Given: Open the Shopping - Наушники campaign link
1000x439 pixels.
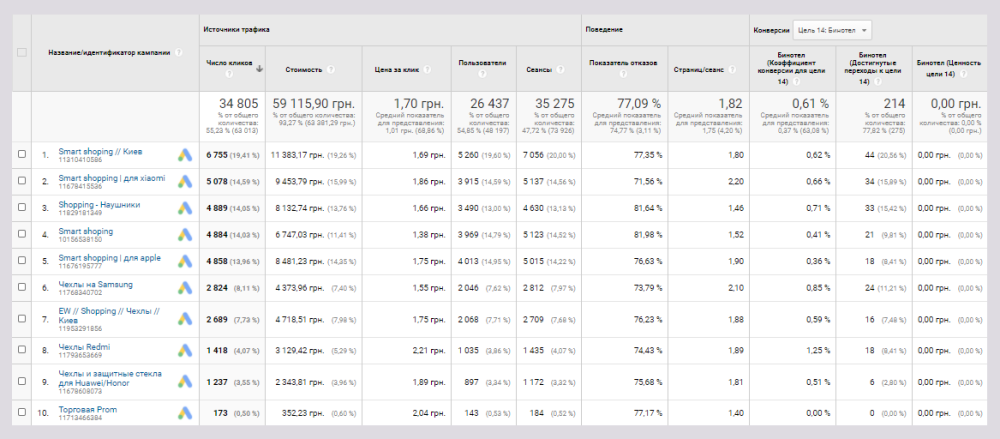Looking at the screenshot, I should 99,203.
